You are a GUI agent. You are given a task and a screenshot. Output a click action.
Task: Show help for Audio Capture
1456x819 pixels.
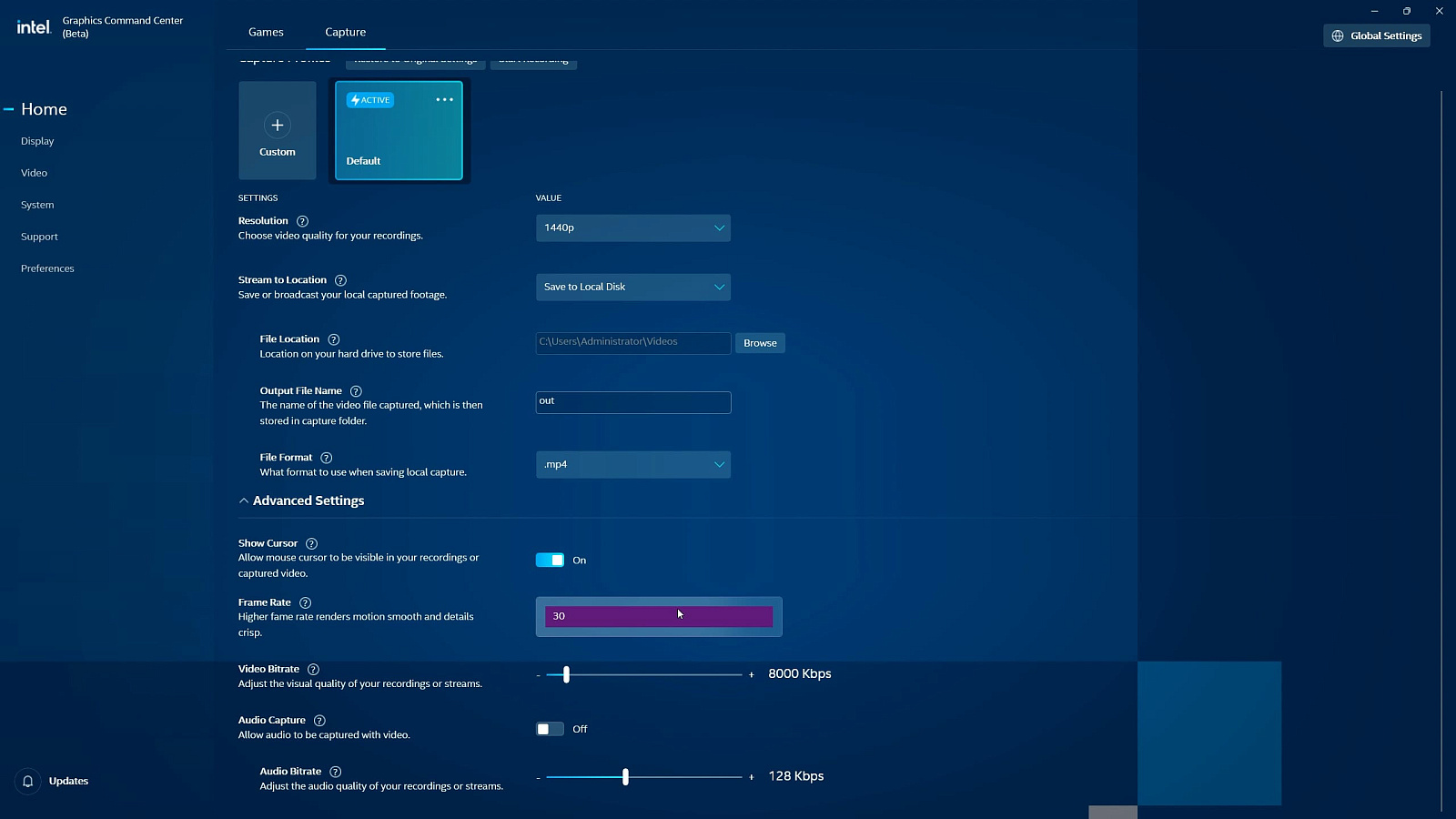tap(319, 720)
